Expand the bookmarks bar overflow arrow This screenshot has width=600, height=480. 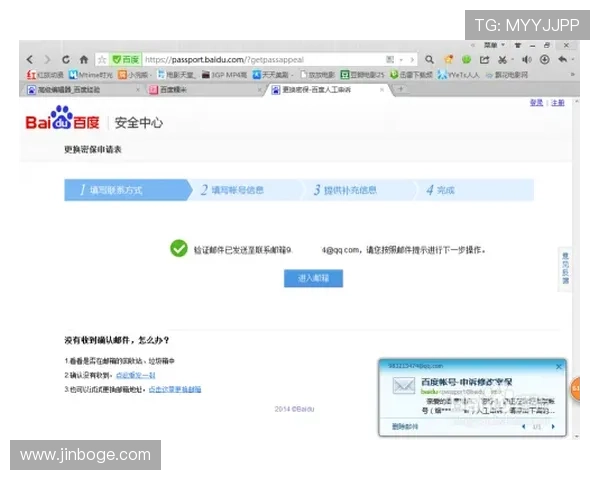pos(572,75)
